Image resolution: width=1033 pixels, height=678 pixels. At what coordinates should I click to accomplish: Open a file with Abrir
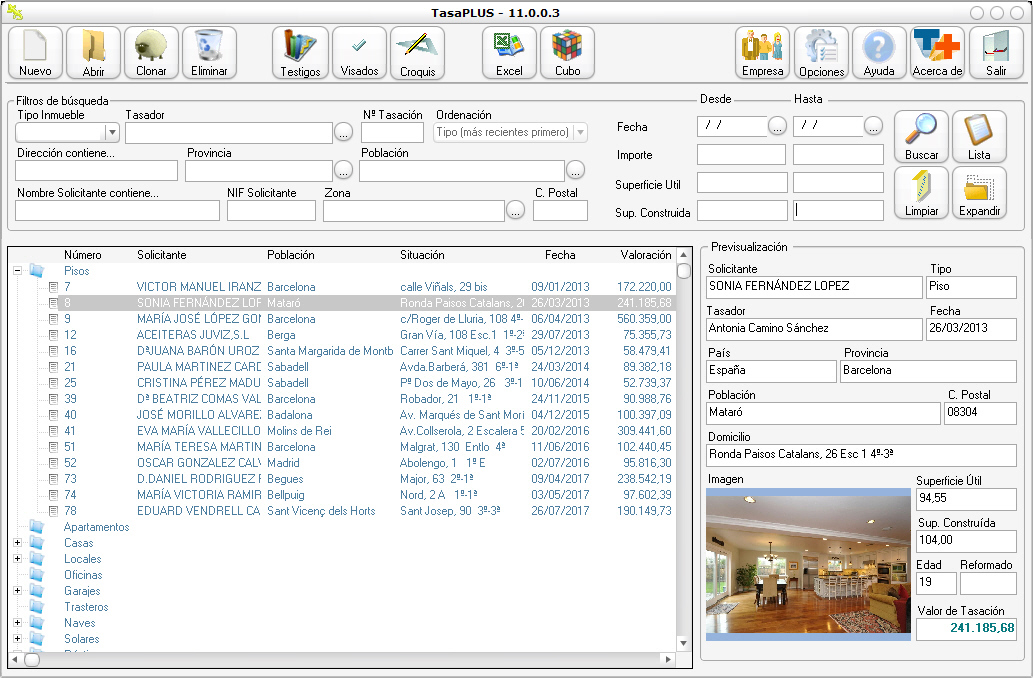pyautogui.click(x=93, y=52)
